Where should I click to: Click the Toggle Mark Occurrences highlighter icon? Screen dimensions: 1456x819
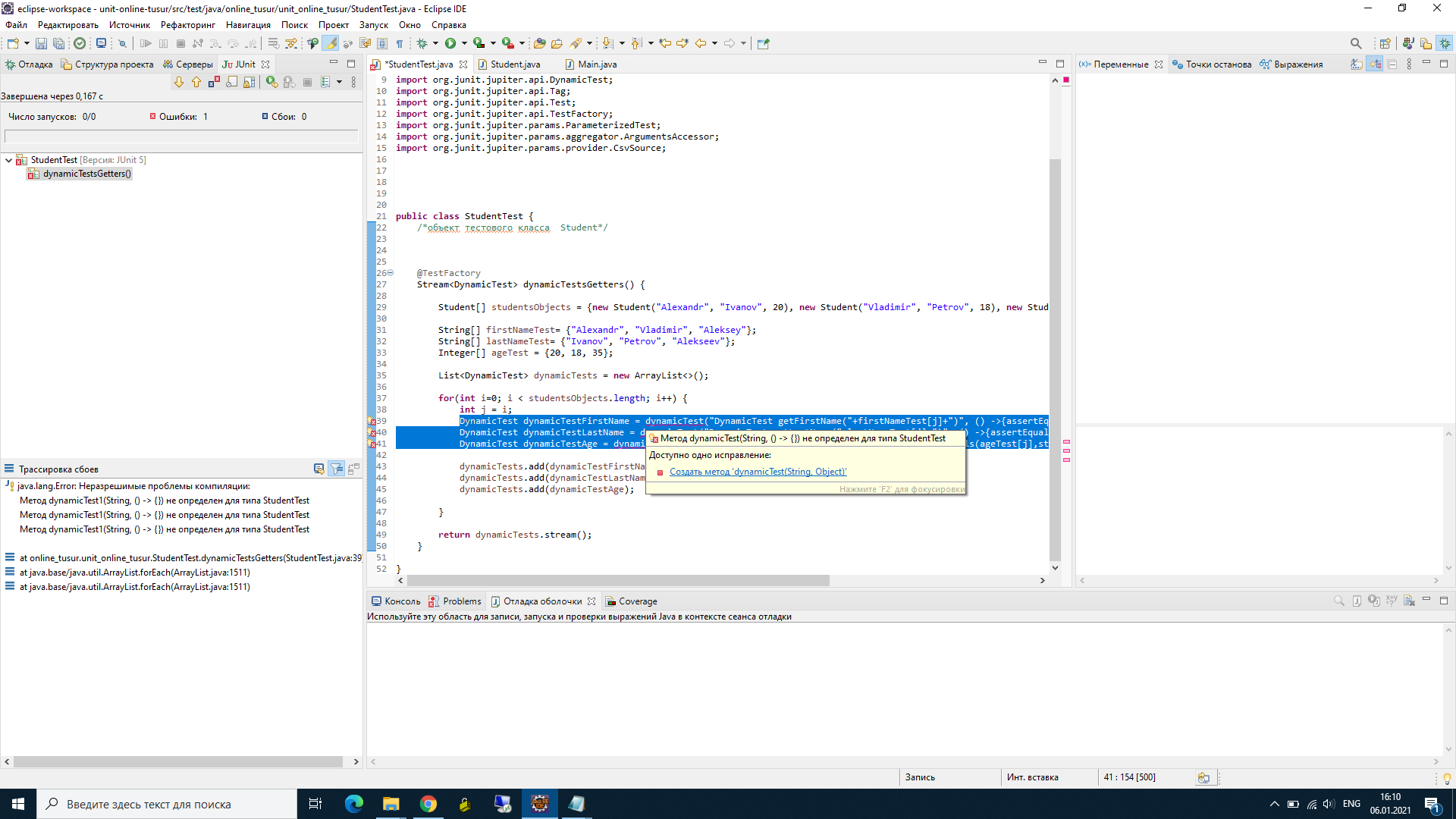click(331, 43)
